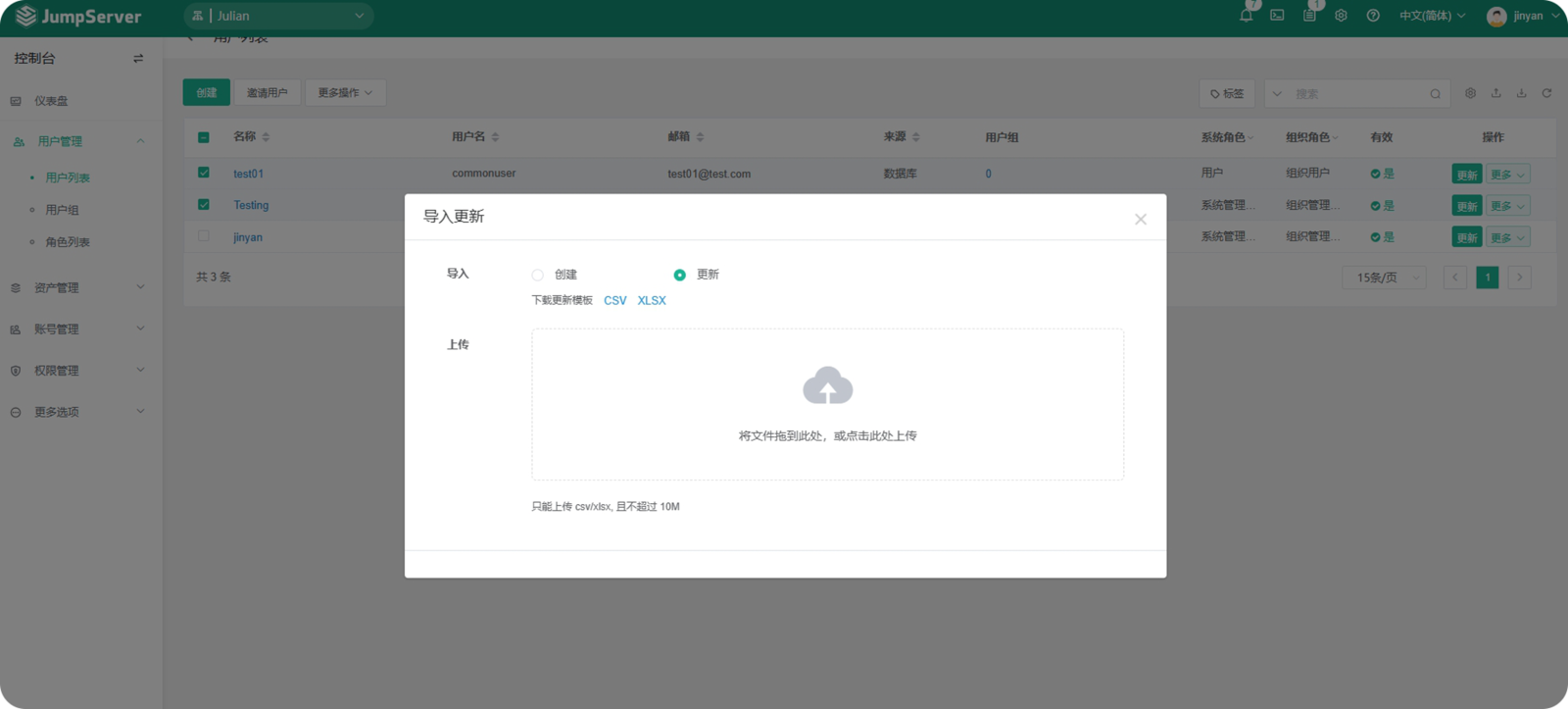Viewport: 1568px width, 709px height.
Task: Open the 中文(简体) language dropdown
Action: 1432,16
